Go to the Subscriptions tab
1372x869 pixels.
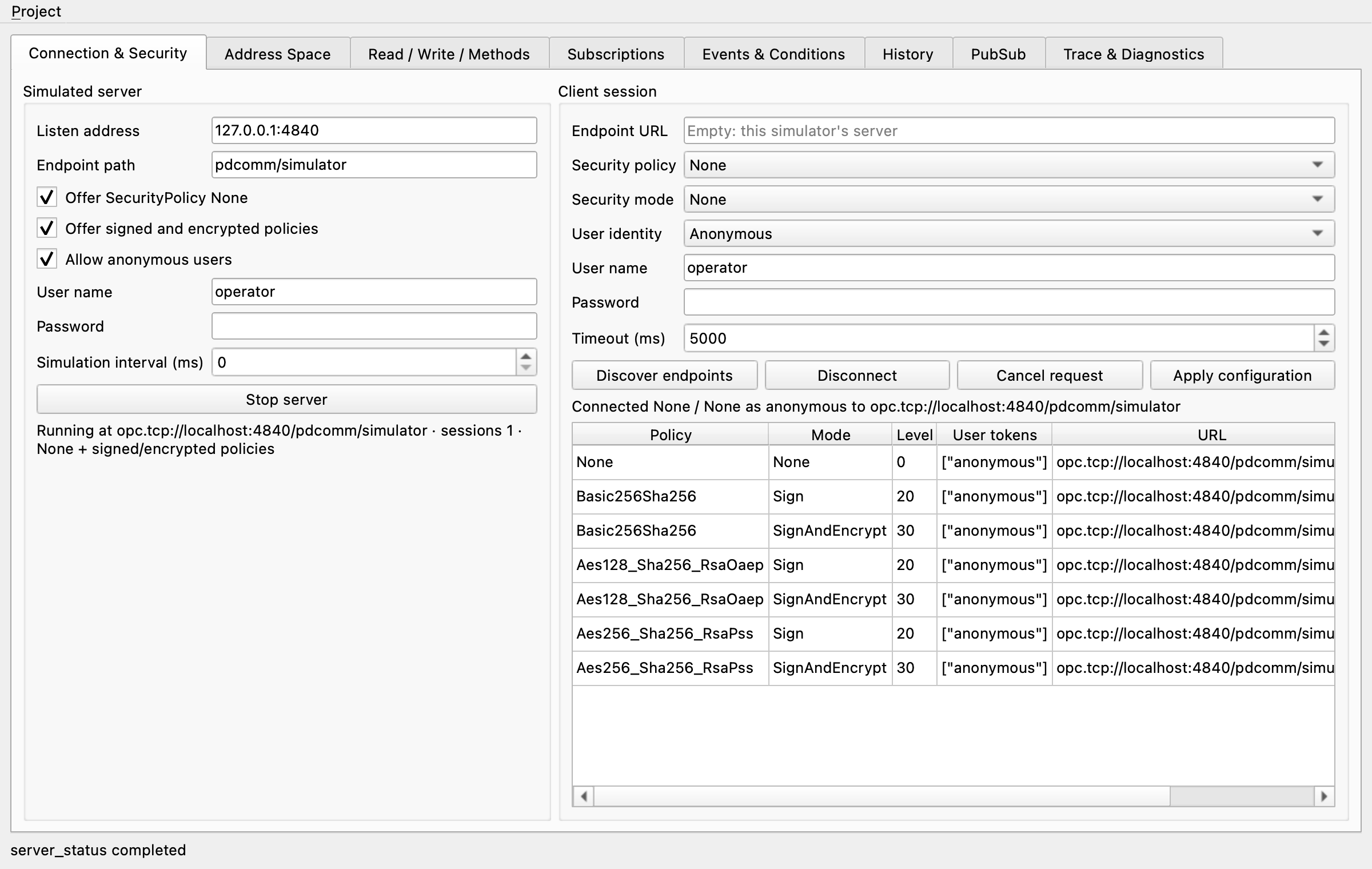[616, 54]
